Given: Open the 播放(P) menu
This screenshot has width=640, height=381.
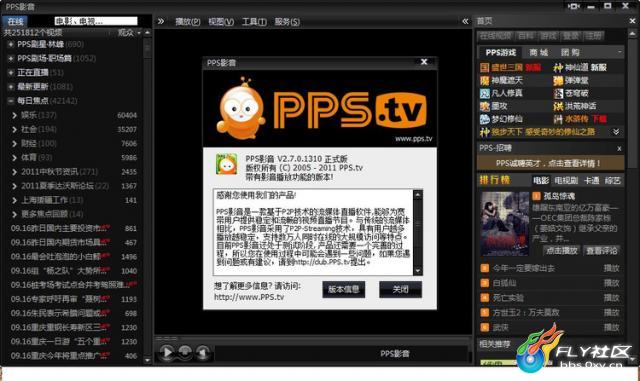Looking at the screenshot, I should (188, 22).
